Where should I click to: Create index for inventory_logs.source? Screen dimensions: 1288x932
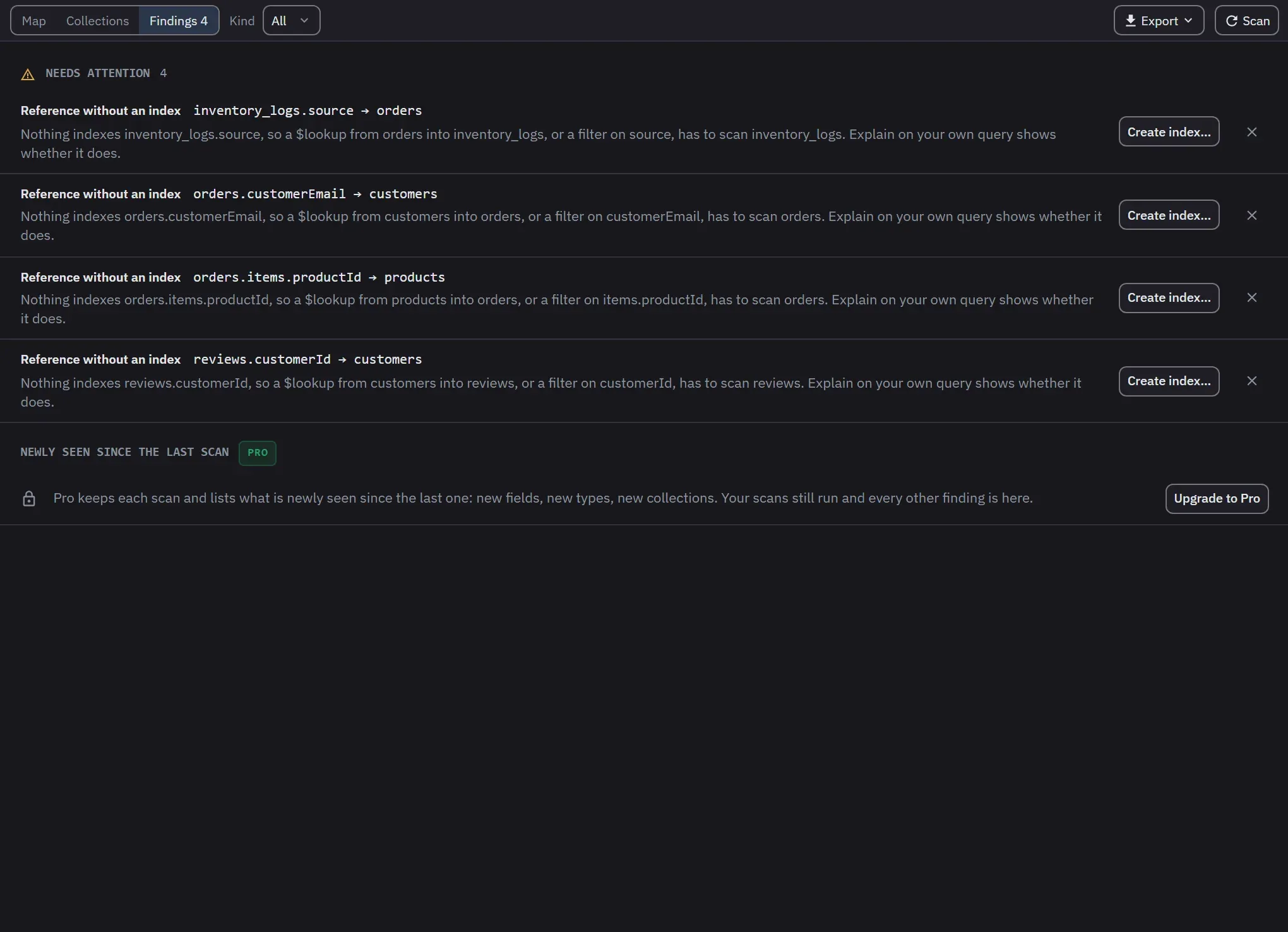click(1169, 132)
